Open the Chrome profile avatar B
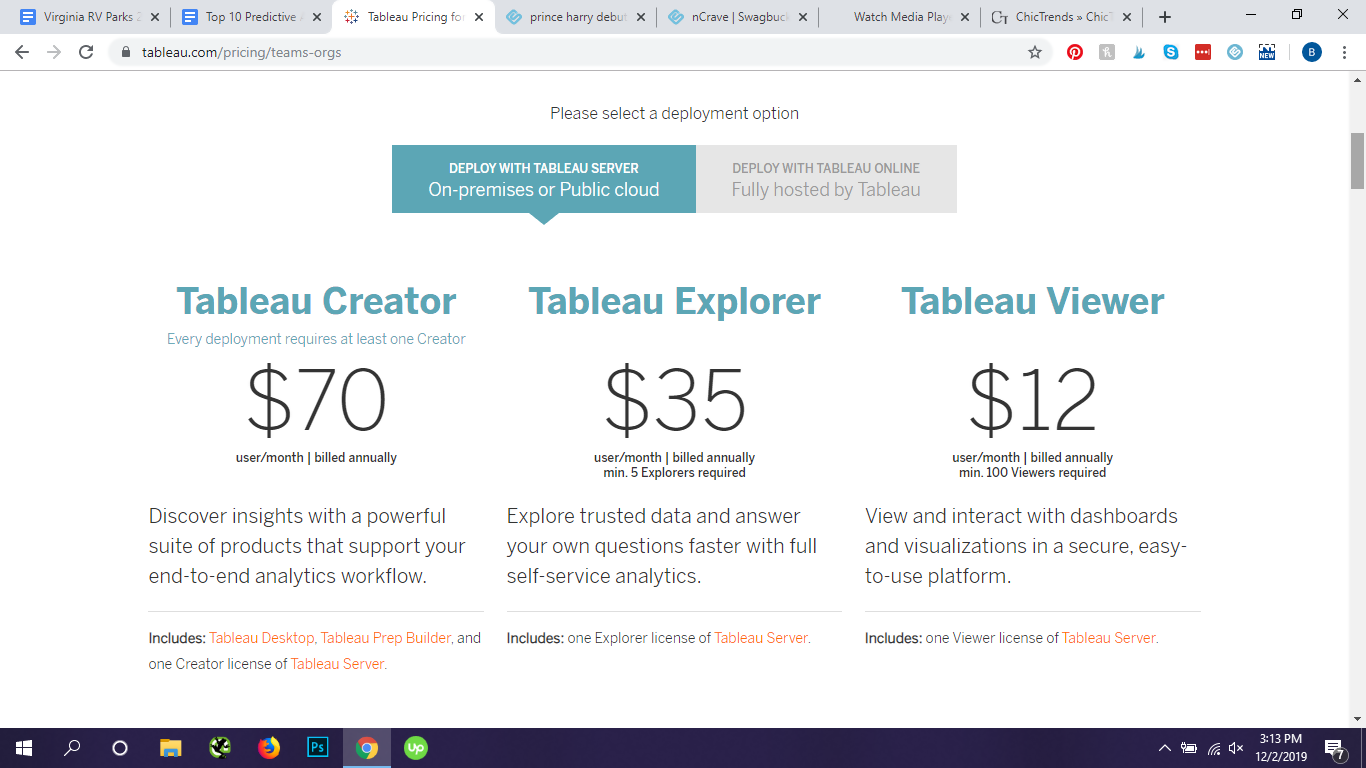Screen dimensions: 1366x768 1312,52
